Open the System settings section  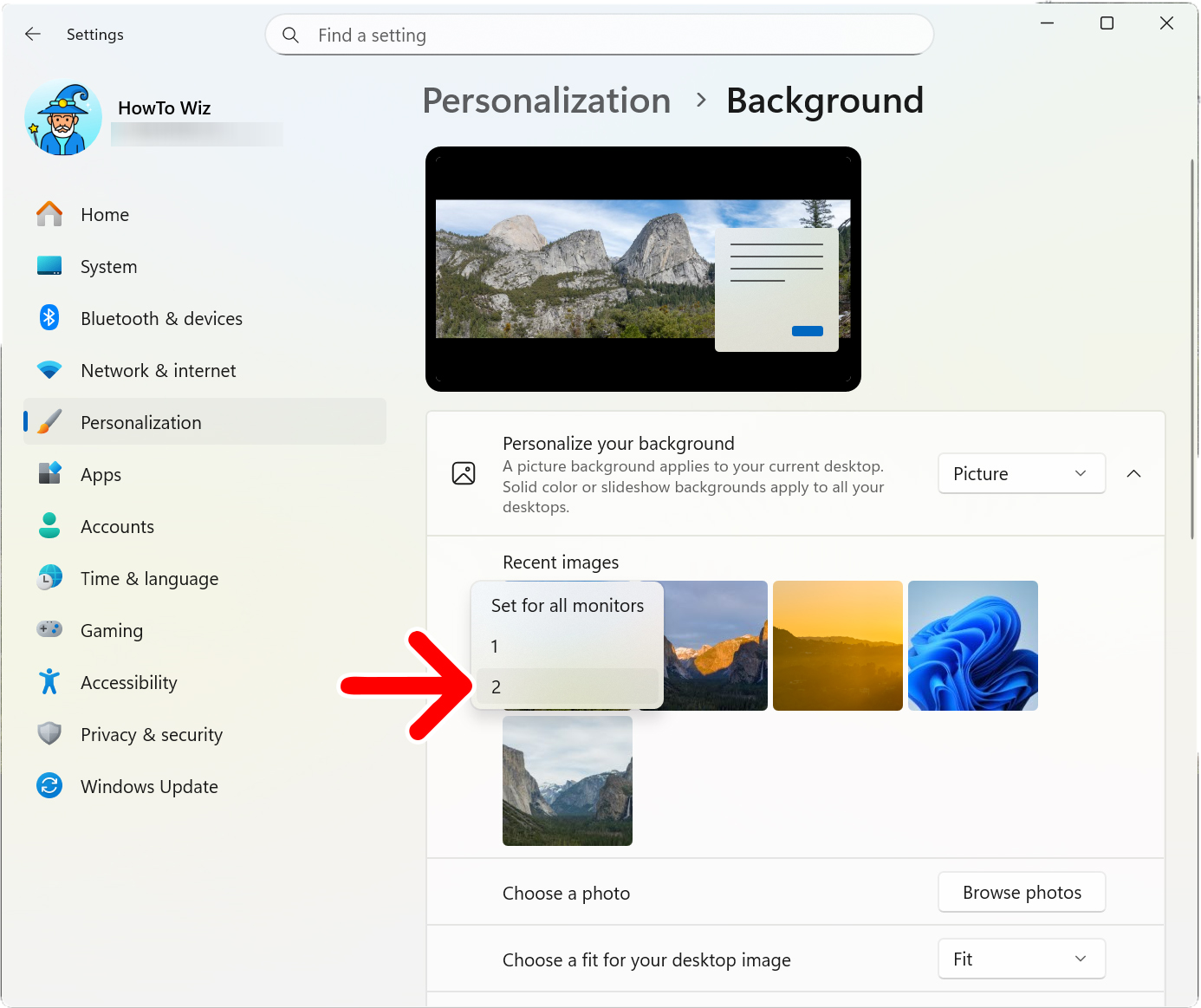click(x=108, y=266)
